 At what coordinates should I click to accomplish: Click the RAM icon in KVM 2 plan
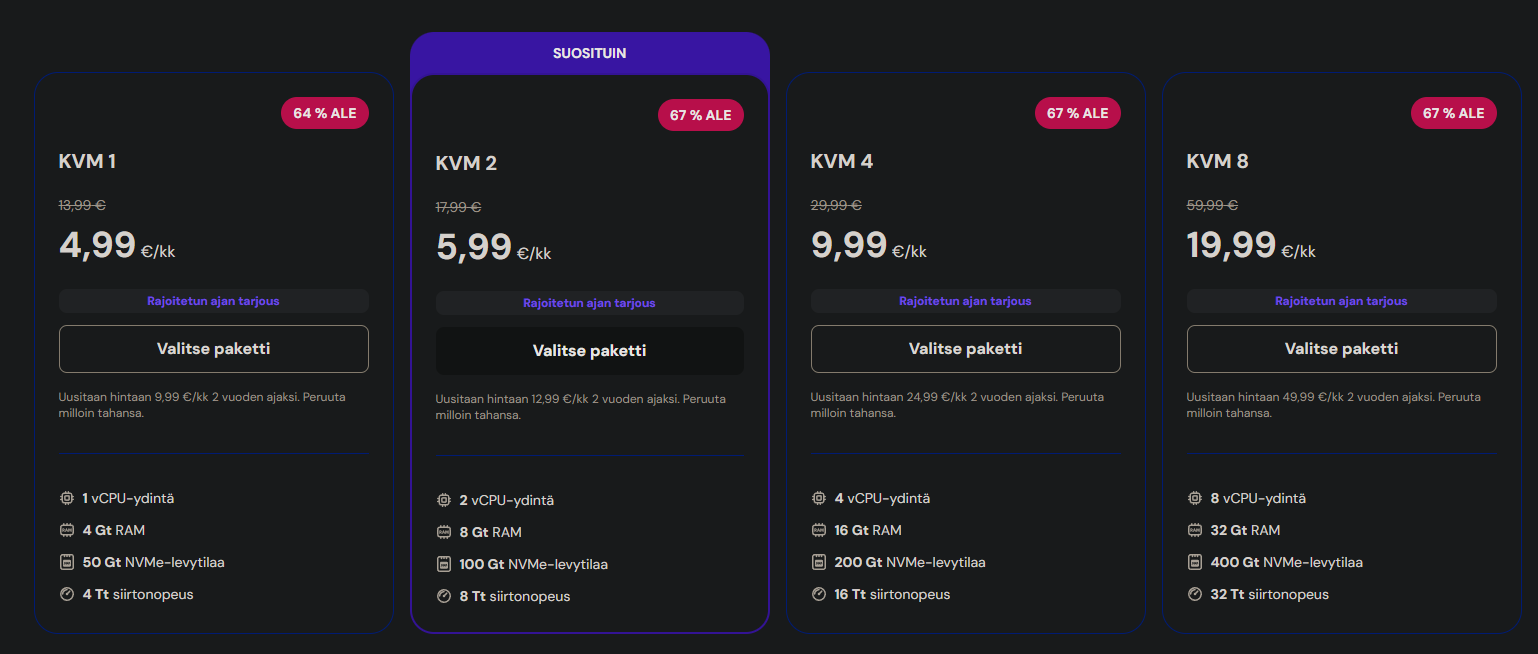click(444, 532)
